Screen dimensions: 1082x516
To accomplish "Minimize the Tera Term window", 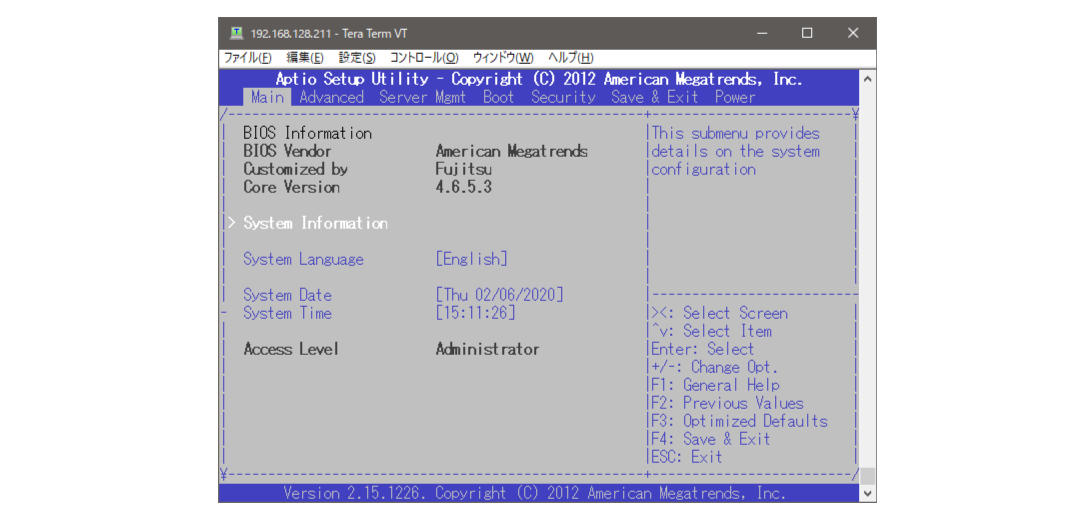I will 762,32.
